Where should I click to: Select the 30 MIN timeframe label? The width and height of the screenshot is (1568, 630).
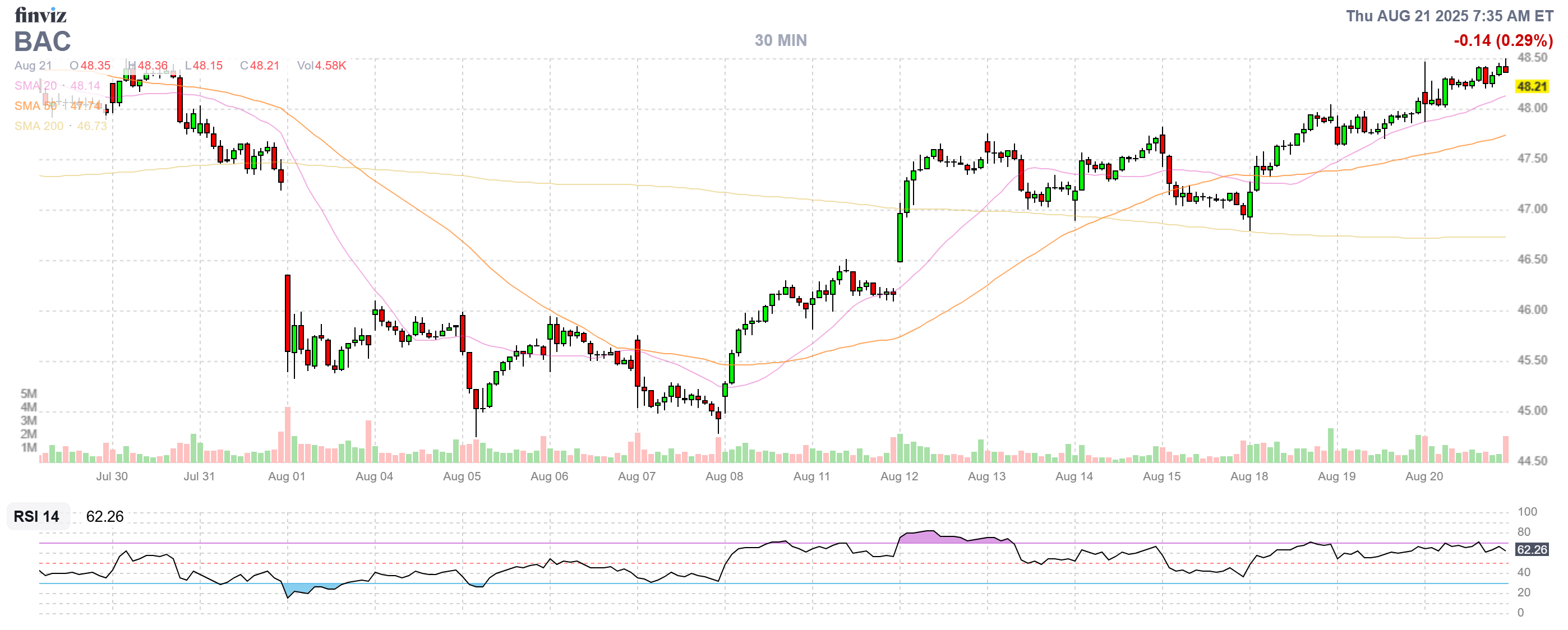tap(780, 41)
